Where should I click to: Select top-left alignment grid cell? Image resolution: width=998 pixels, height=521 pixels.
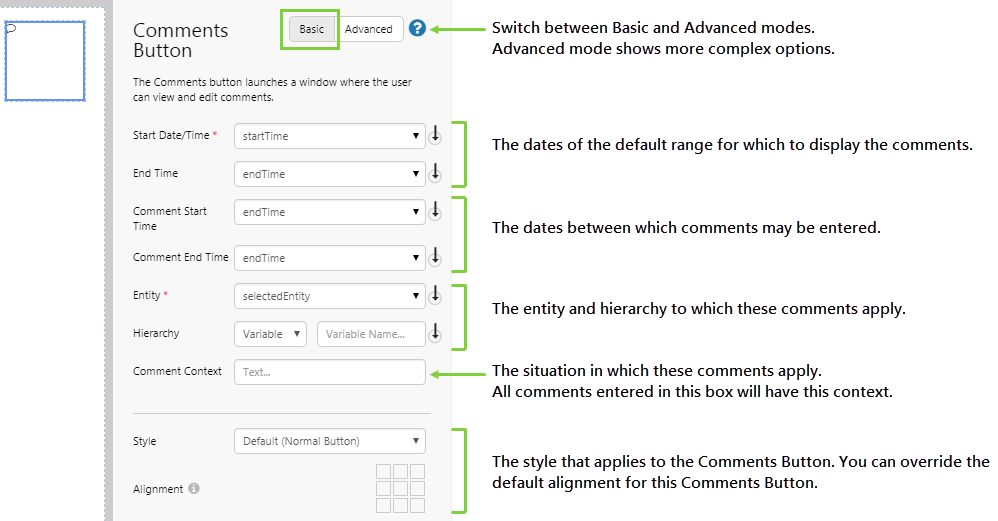tap(384, 471)
